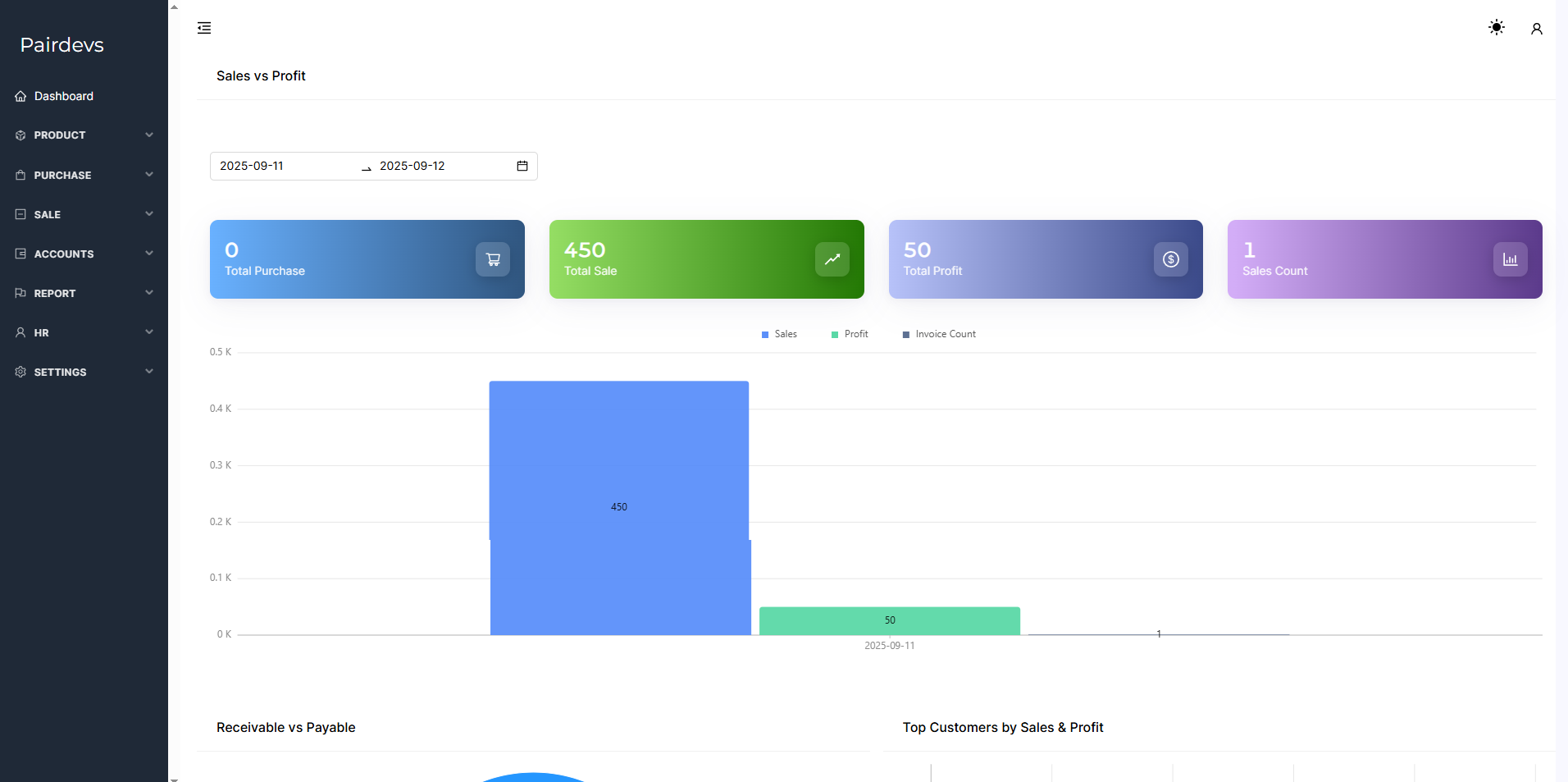Open the SALE sidebar menu
1568x782 pixels.
point(48,214)
